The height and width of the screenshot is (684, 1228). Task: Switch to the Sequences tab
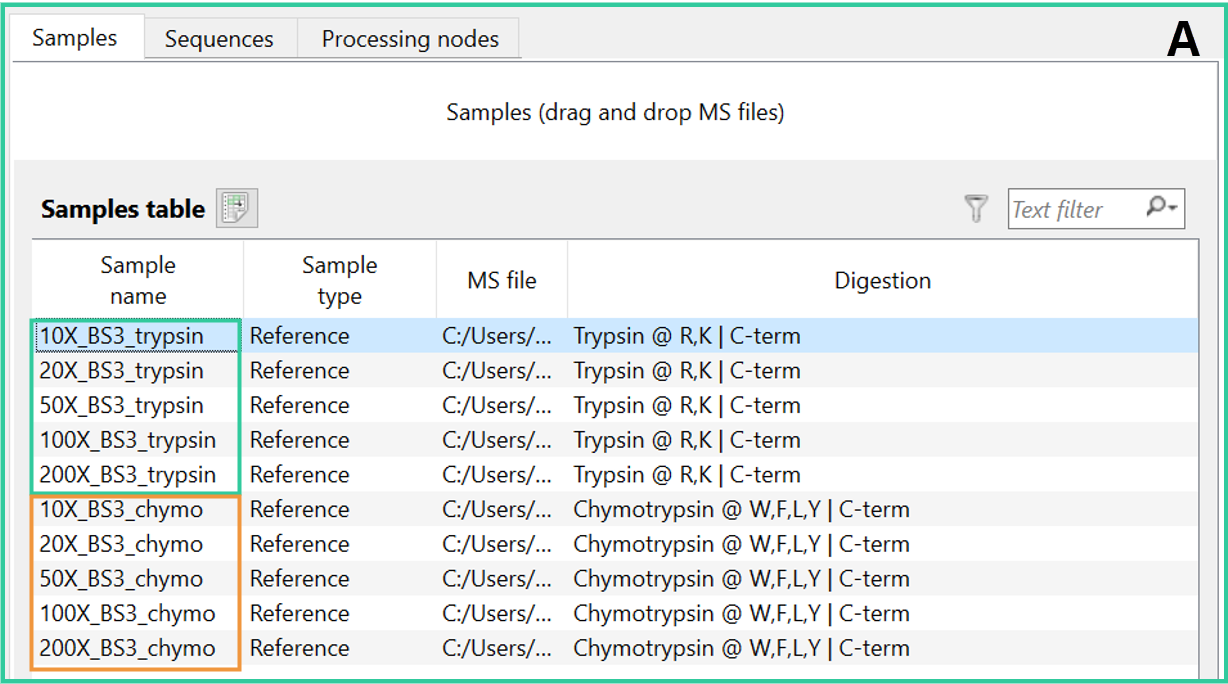pos(219,39)
